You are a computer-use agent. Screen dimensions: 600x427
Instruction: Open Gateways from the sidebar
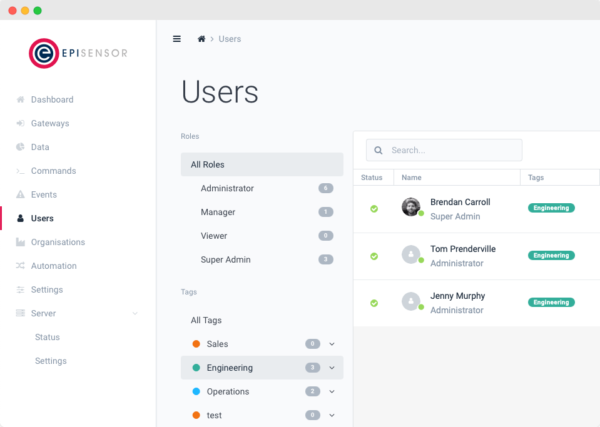pyautogui.click(x=50, y=124)
